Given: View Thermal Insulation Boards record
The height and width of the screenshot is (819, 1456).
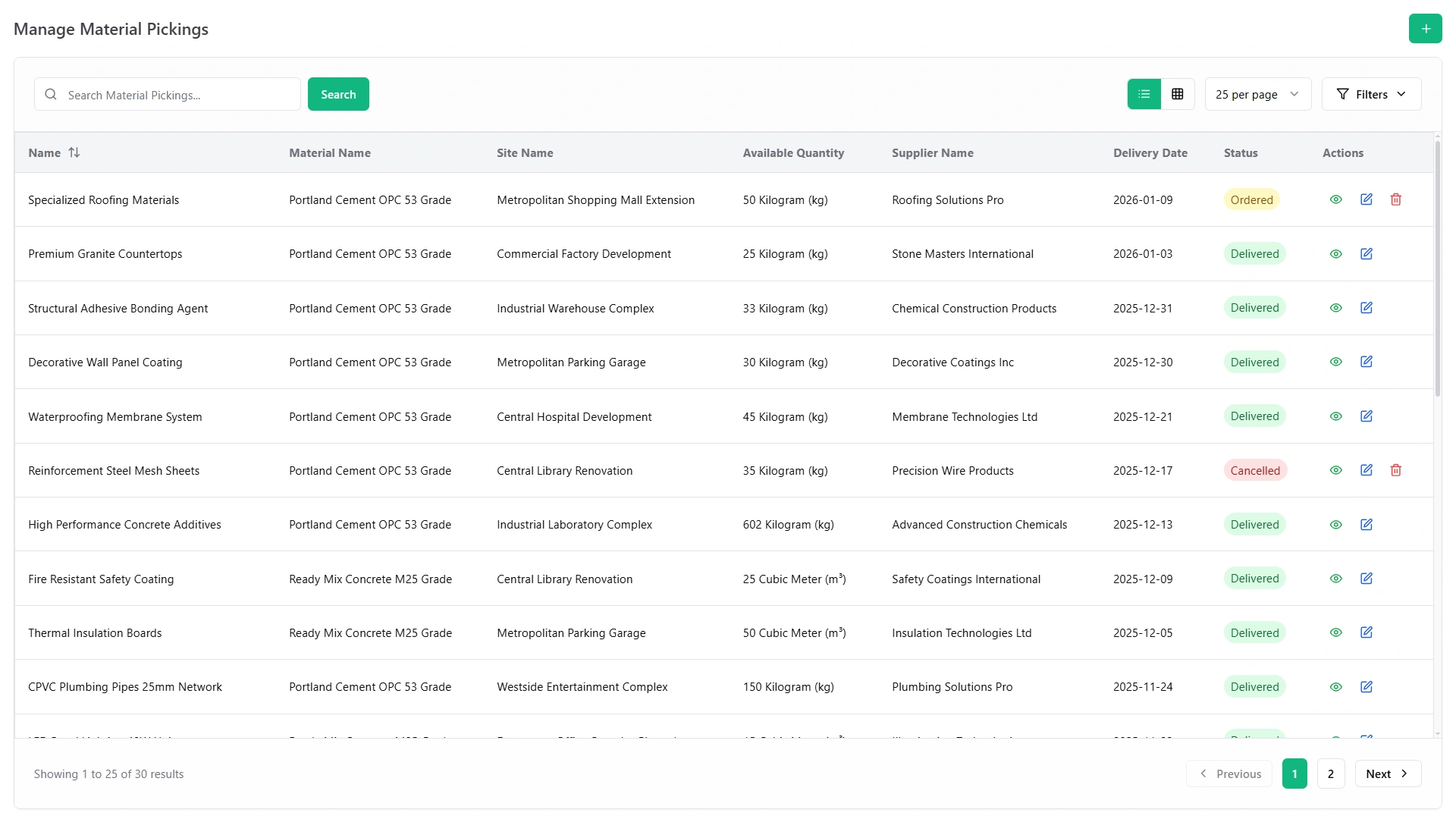Looking at the screenshot, I should pos(1335,632).
